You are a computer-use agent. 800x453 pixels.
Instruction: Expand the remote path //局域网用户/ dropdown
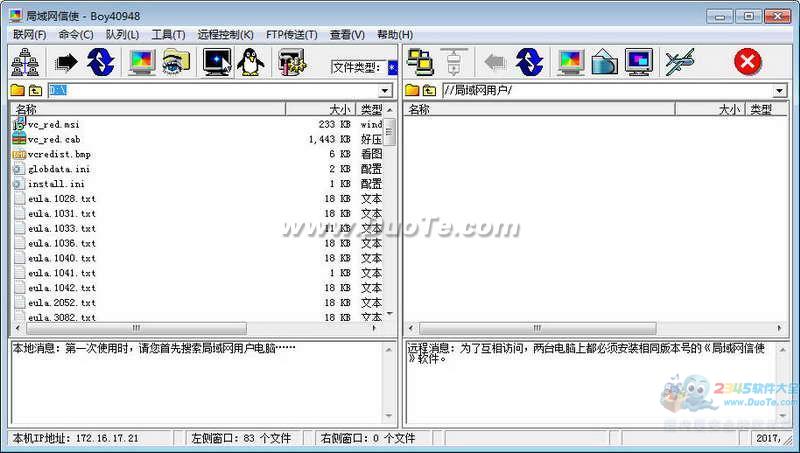pos(780,91)
